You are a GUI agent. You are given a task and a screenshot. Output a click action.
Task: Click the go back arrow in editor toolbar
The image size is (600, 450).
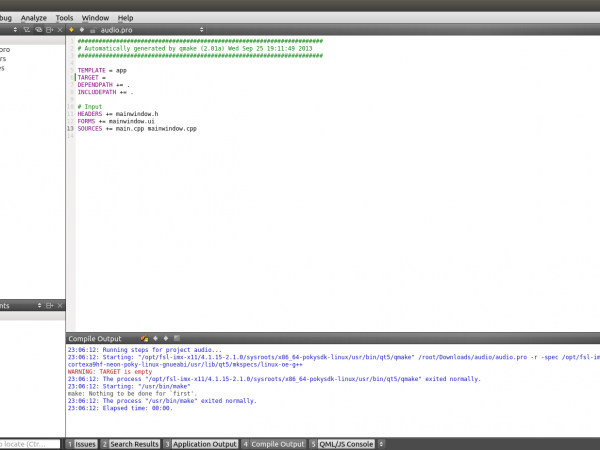(71, 30)
